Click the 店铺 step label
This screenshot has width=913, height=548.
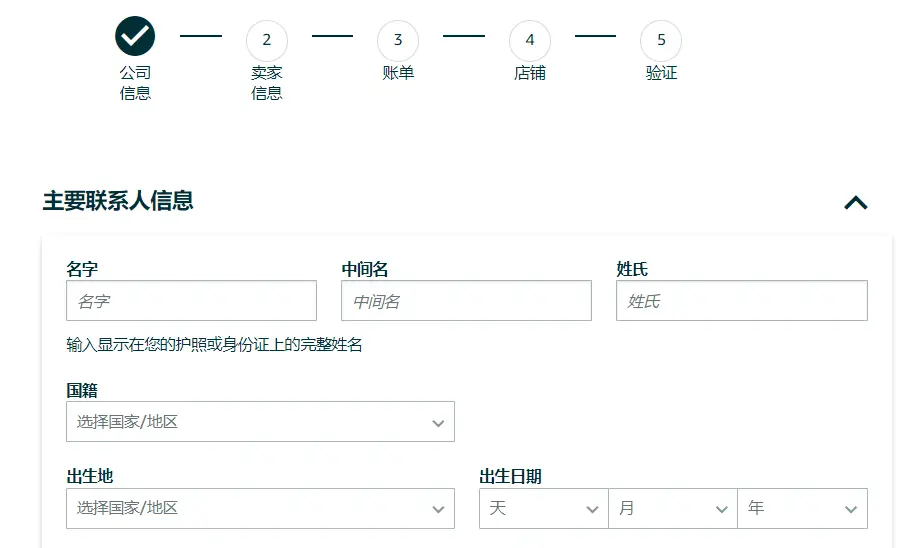(530, 73)
